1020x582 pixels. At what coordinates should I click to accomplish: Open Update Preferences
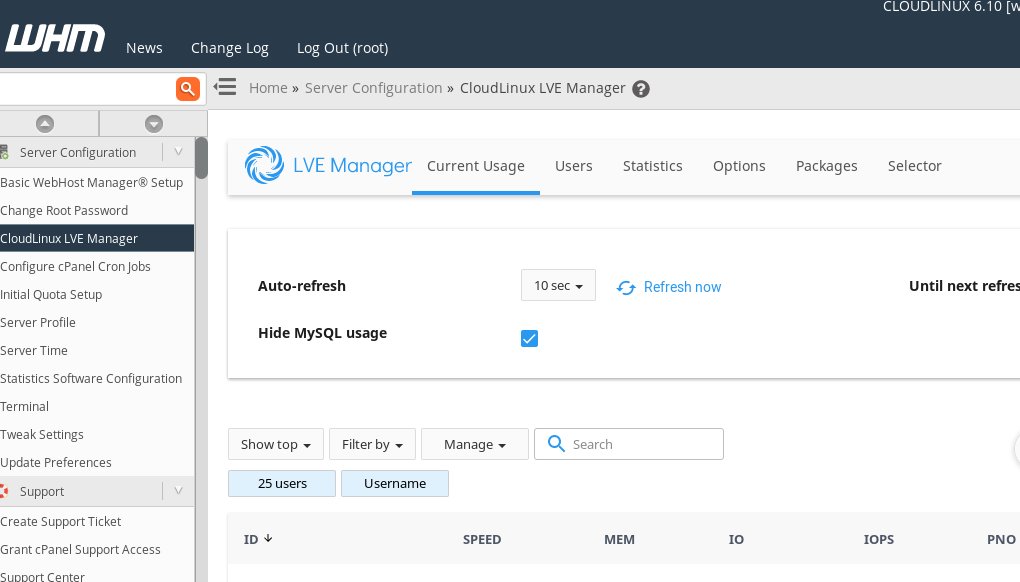coord(56,462)
